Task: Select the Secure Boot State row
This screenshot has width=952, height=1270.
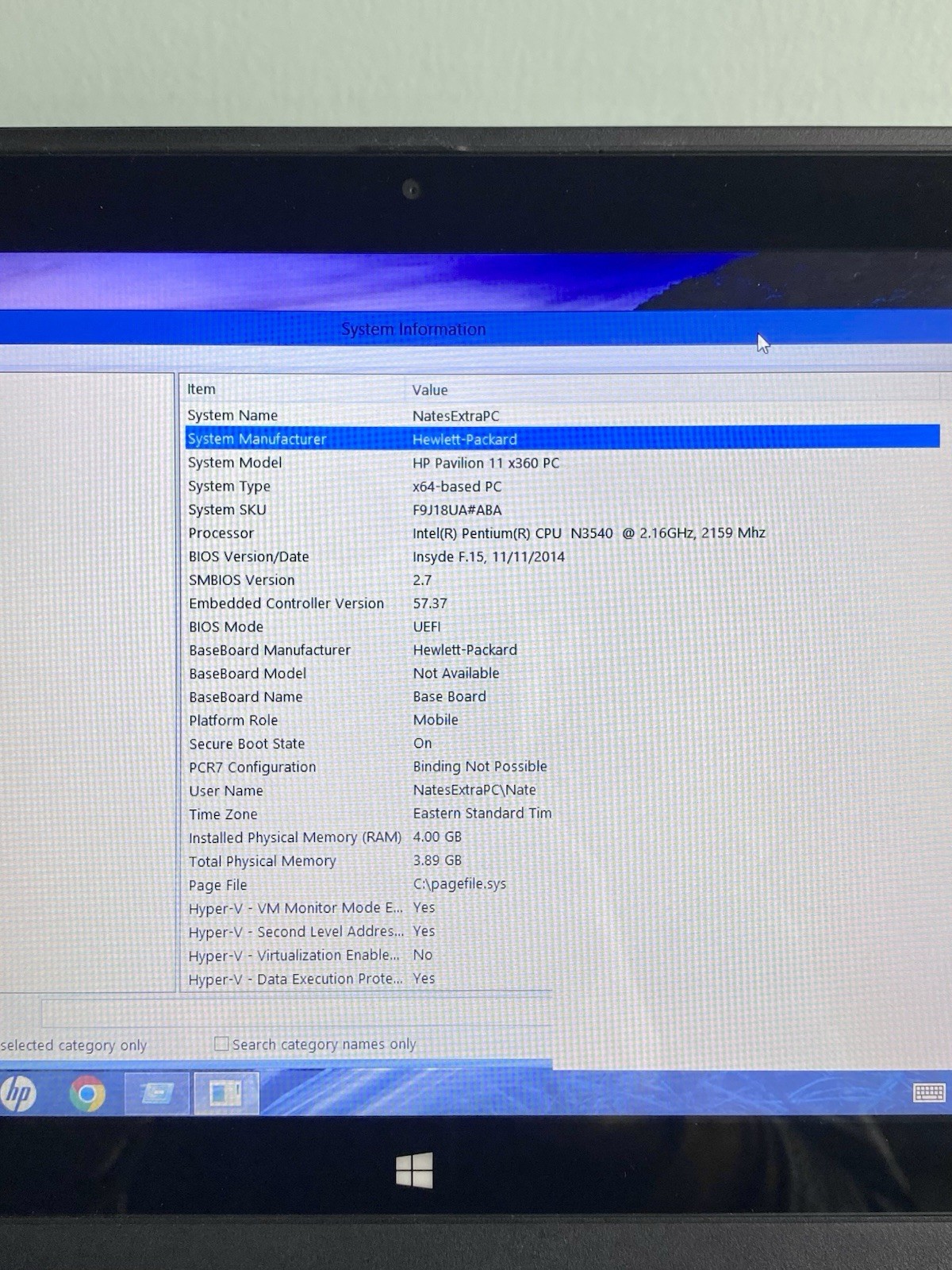Action: click(562, 743)
